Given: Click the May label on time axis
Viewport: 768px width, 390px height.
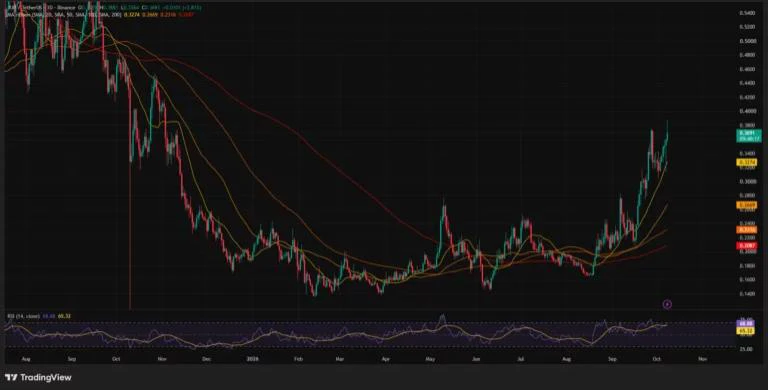Looking at the screenshot, I should [431, 359].
